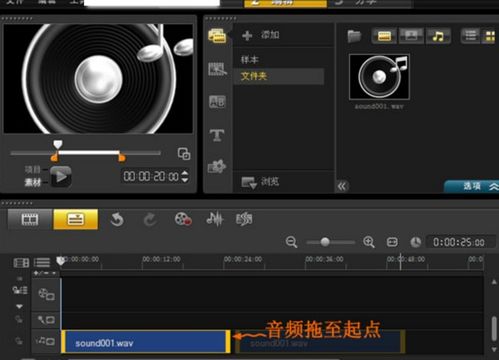499x360 pixels.
Task: Redo the last action
Action: [x=150, y=220]
